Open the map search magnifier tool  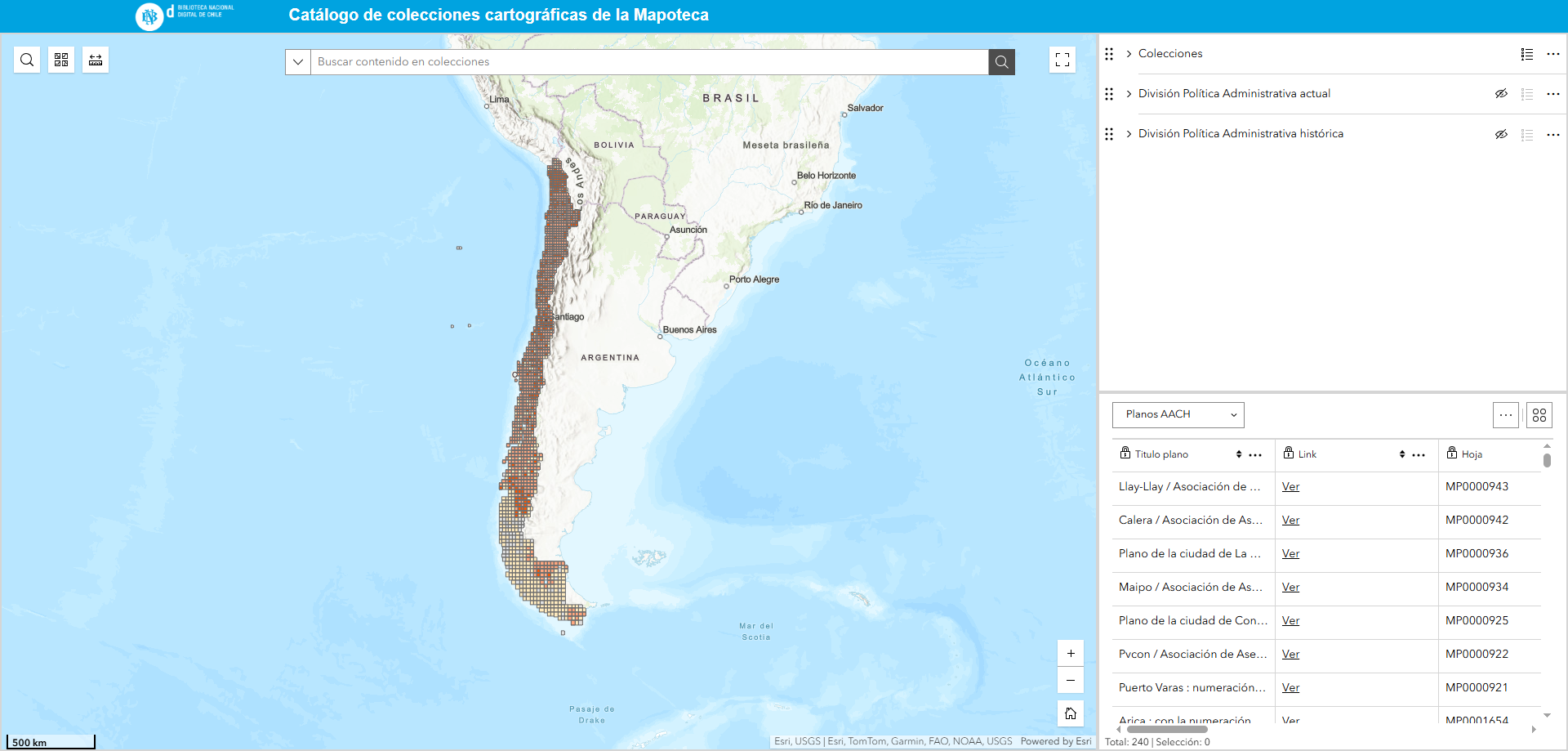coord(27,60)
